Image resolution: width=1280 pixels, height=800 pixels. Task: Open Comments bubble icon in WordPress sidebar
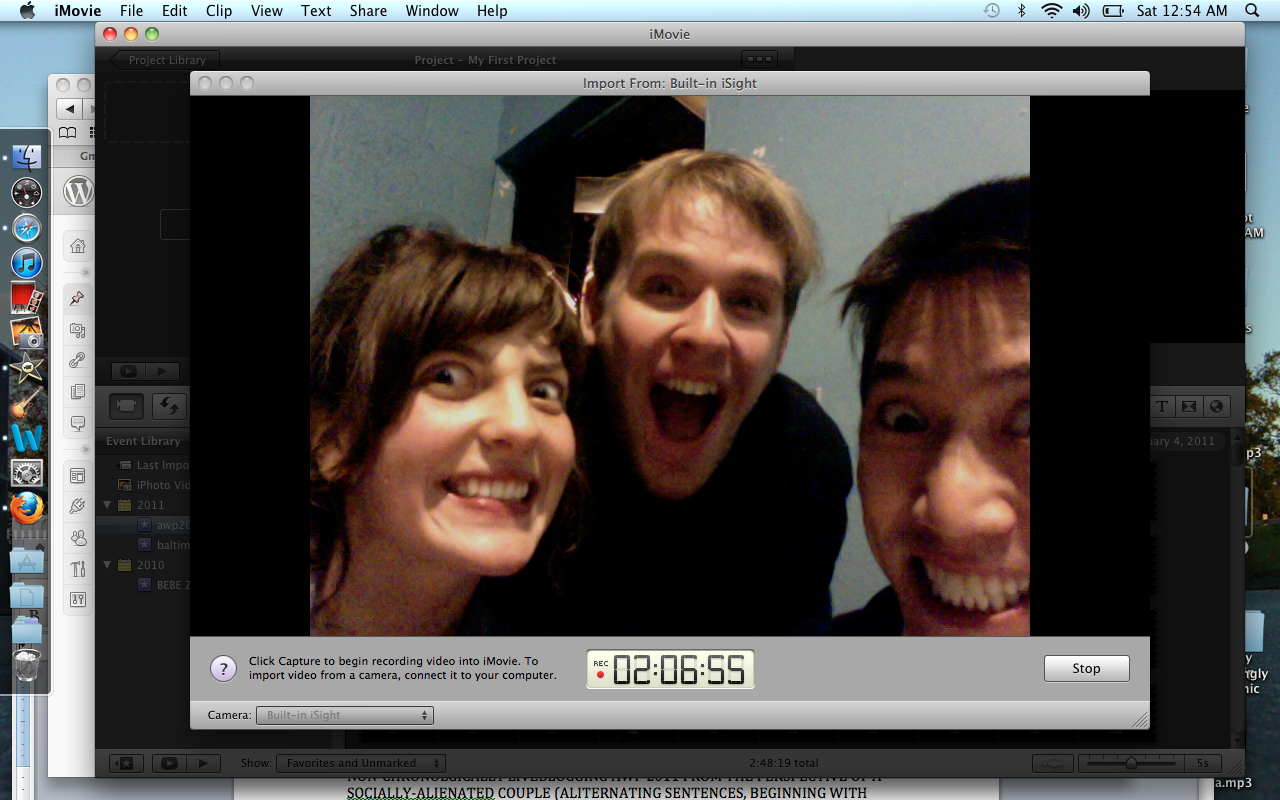pyautogui.click(x=78, y=423)
